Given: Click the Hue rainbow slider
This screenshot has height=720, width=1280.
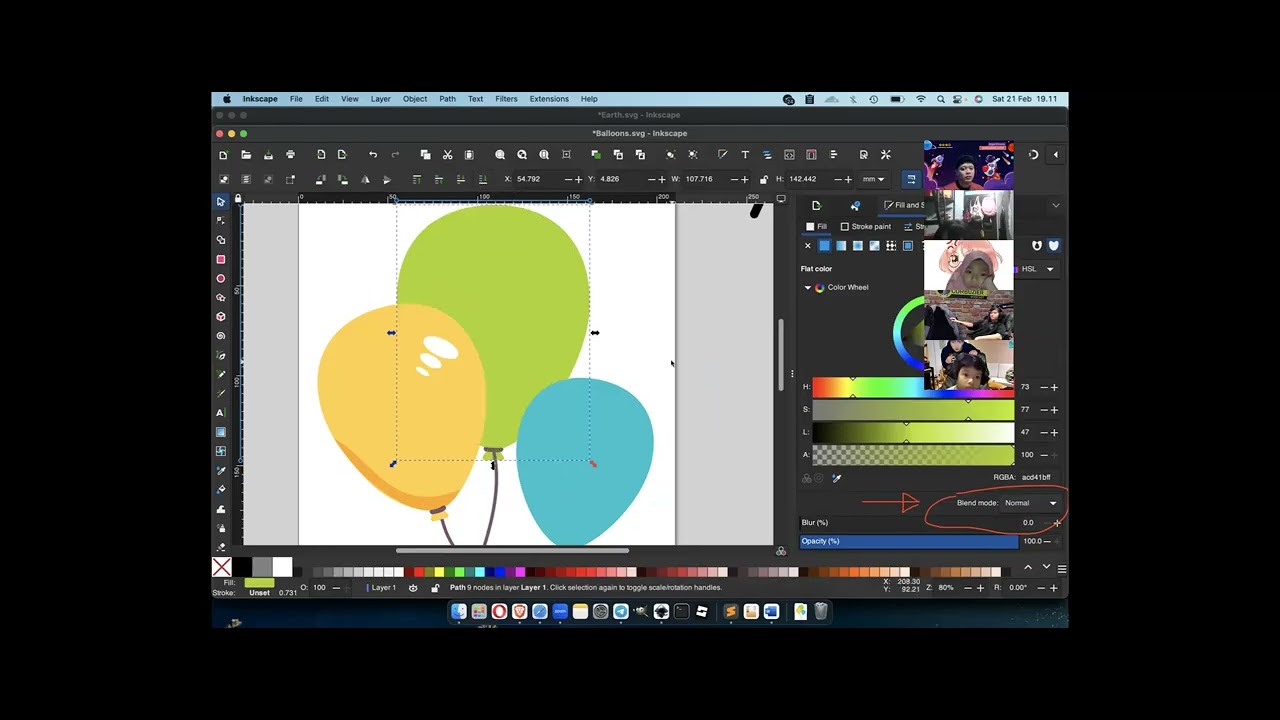Looking at the screenshot, I should pos(913,387).
